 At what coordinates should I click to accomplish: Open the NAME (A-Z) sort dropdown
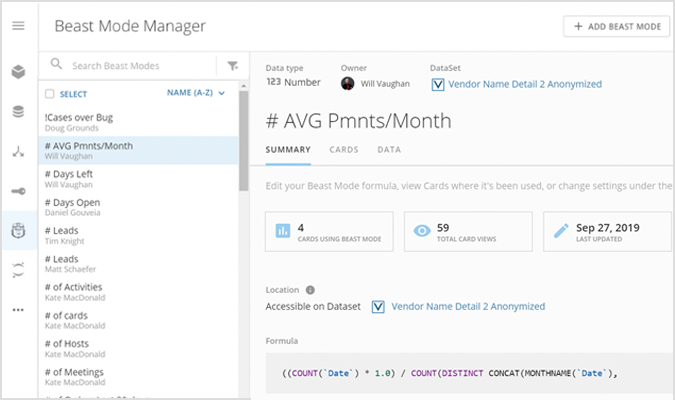point(196,93)
